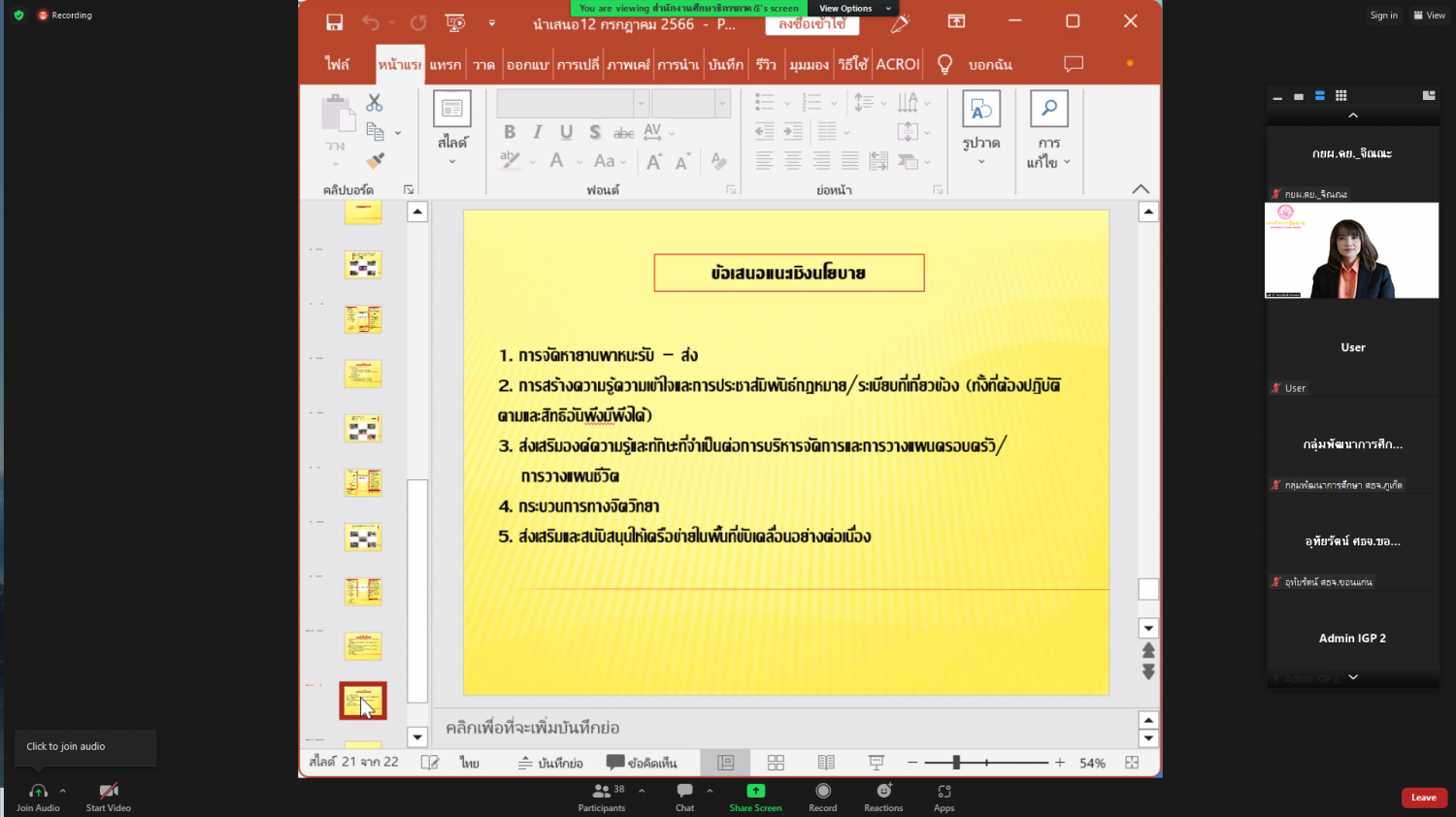Click the zoom out minus button

pos(912,763)
